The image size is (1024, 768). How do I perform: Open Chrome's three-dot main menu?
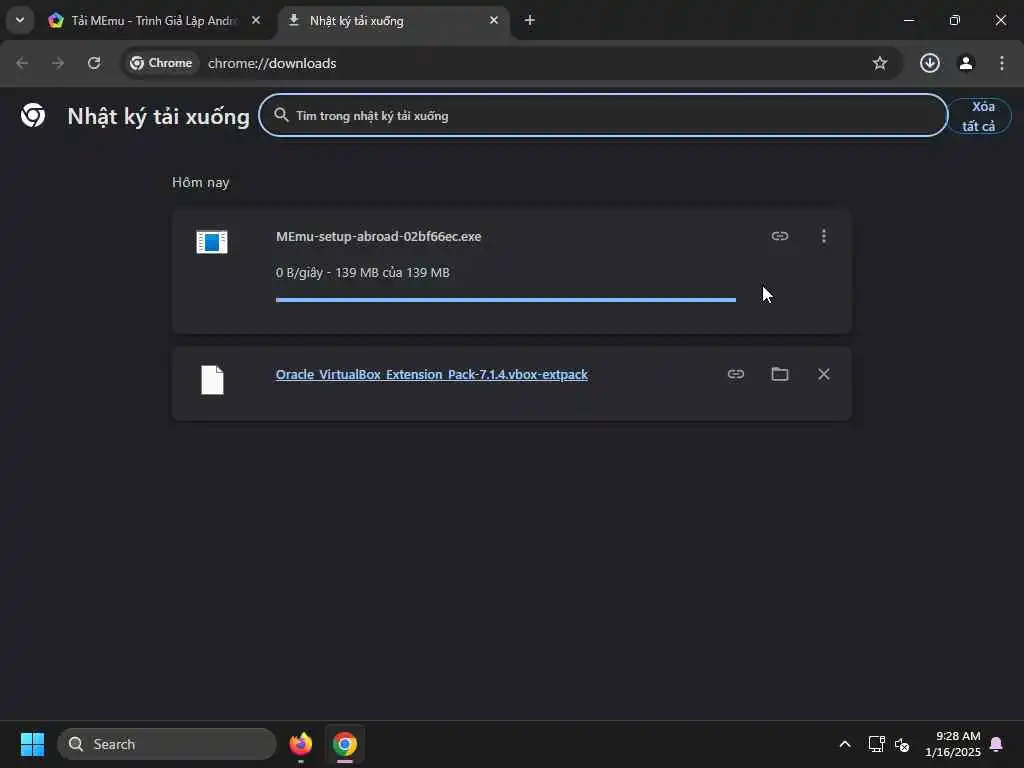pos(1002,63)
